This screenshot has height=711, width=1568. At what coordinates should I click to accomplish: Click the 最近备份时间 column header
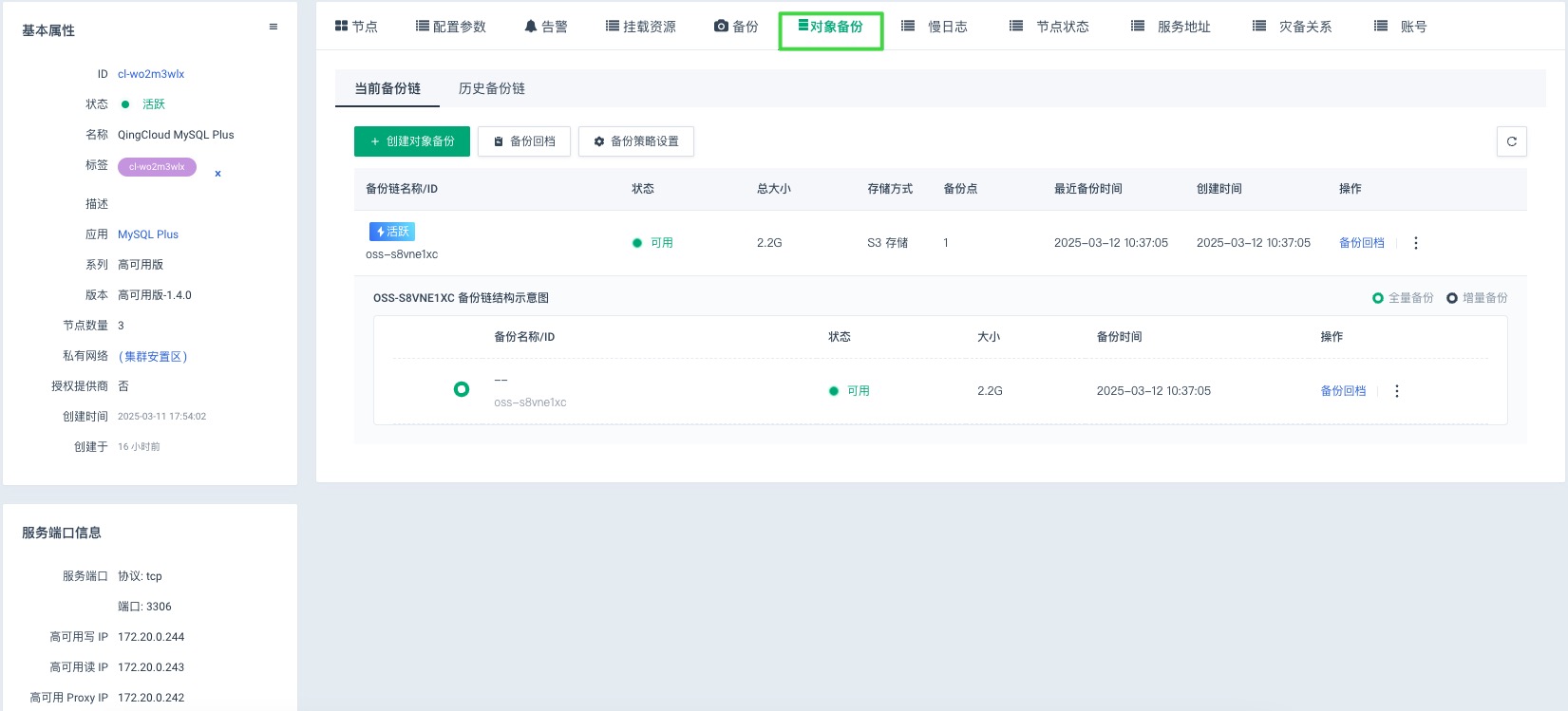click(1088, 189)
